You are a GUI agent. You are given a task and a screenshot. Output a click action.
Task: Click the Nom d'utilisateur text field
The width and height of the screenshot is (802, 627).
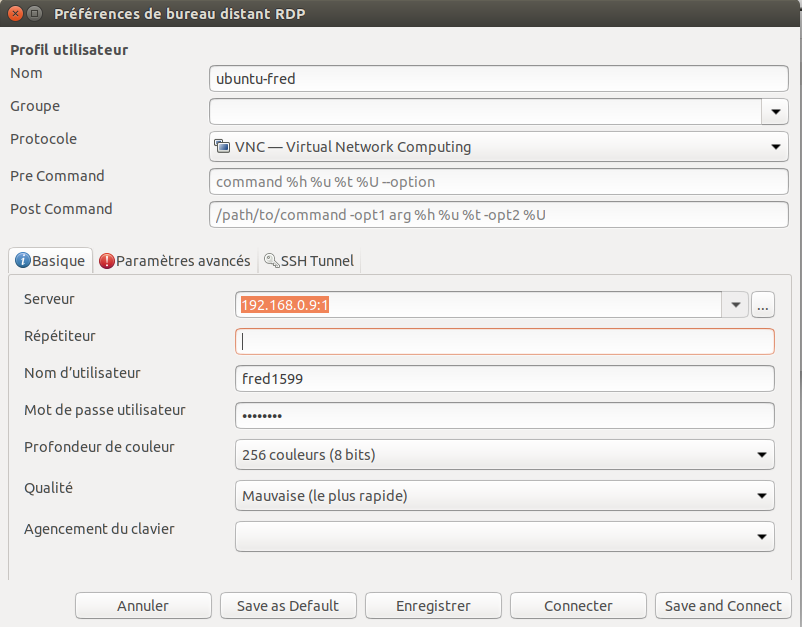pyautogui.click(x=504, y=379)
